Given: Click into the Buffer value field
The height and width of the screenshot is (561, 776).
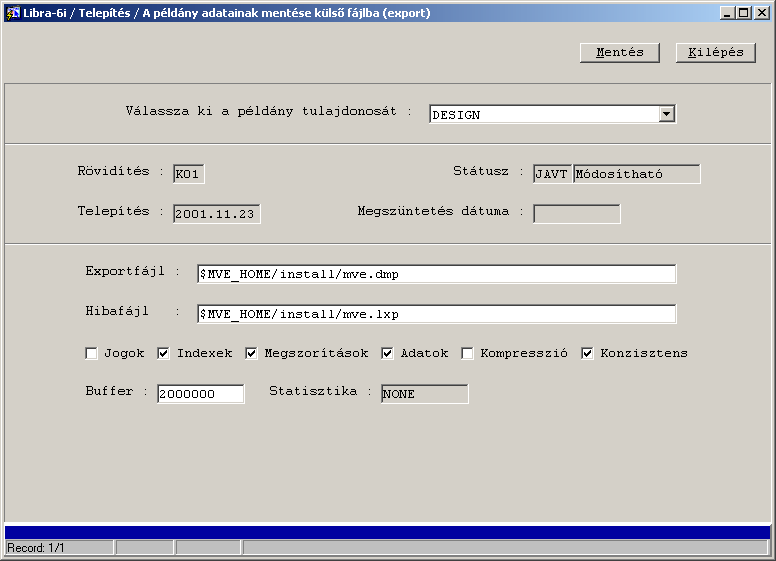Looking at the screenshot, I should tap(200, 394).
